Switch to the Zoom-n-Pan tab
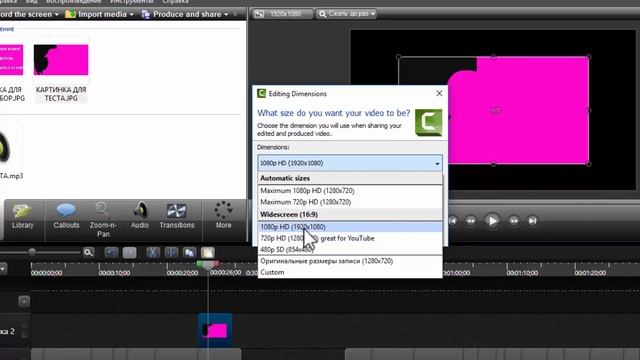 tap(103, 220)
